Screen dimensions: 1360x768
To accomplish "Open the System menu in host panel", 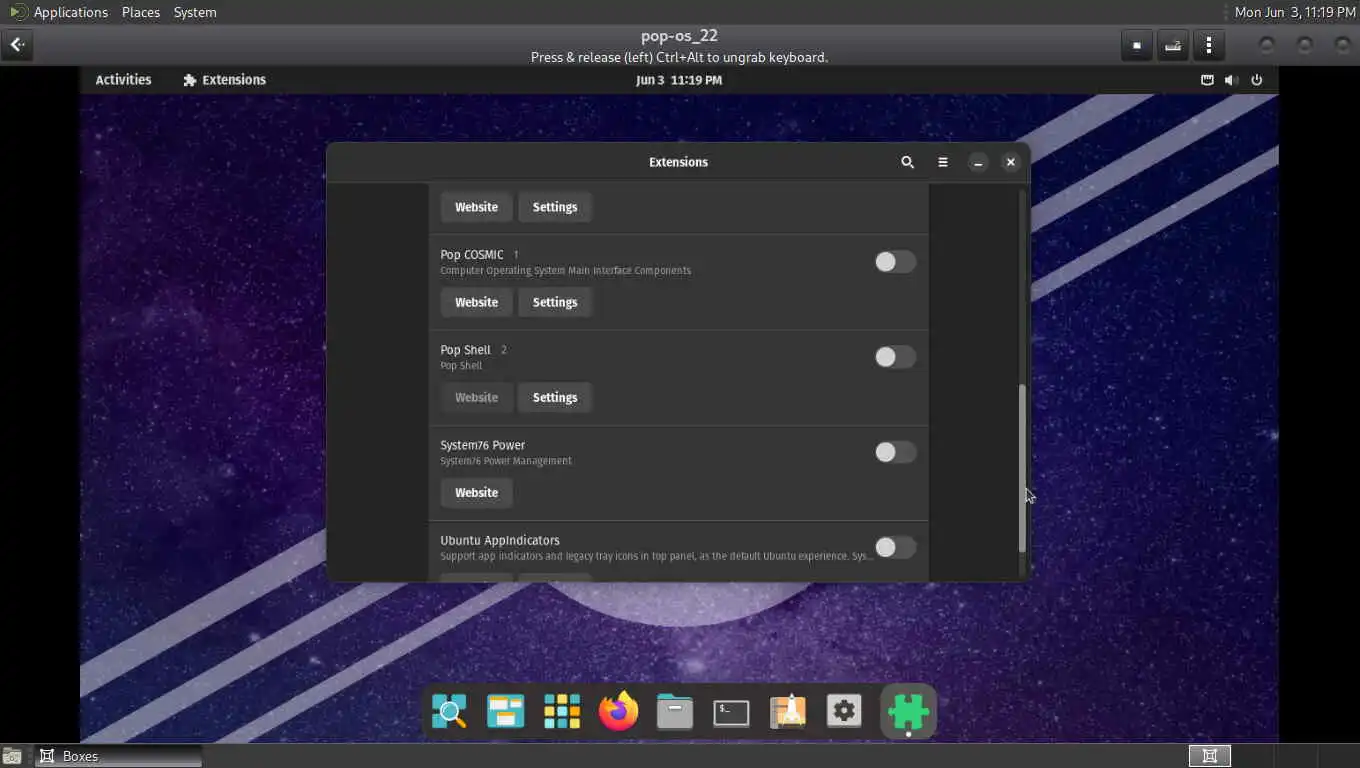I will tap(195, 12).
